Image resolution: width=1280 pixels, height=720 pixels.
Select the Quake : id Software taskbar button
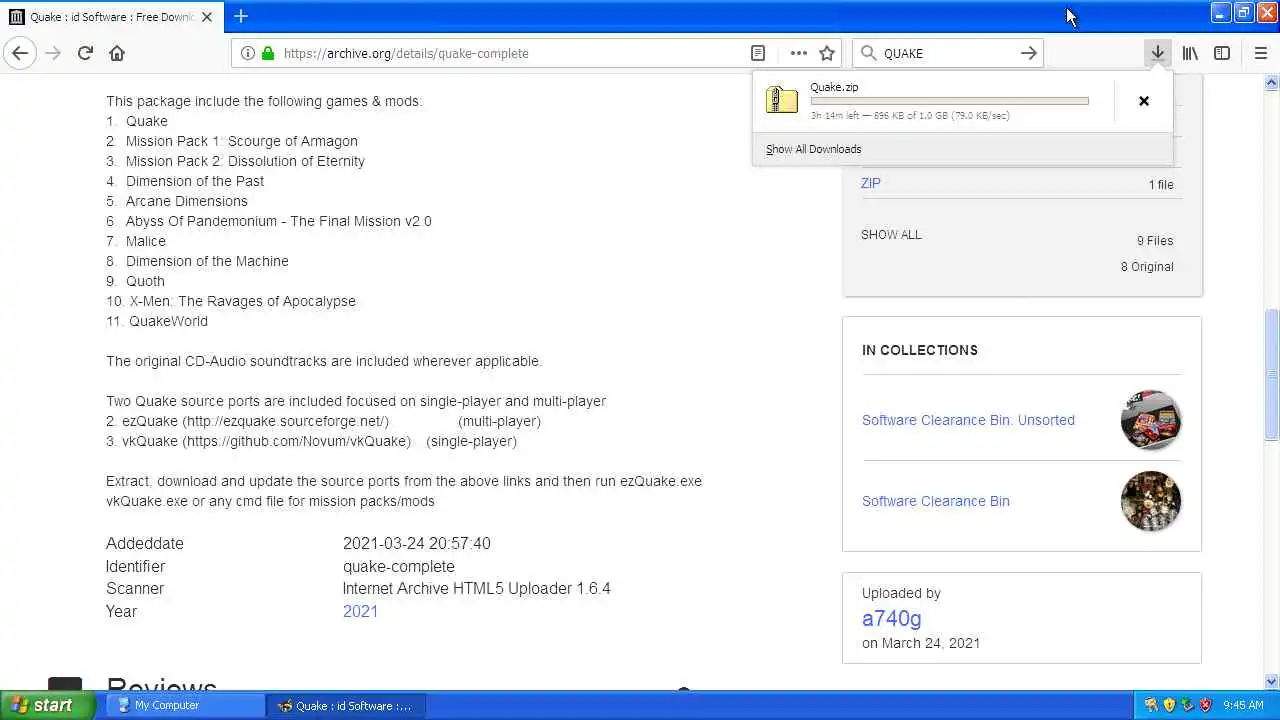point(345,705)
